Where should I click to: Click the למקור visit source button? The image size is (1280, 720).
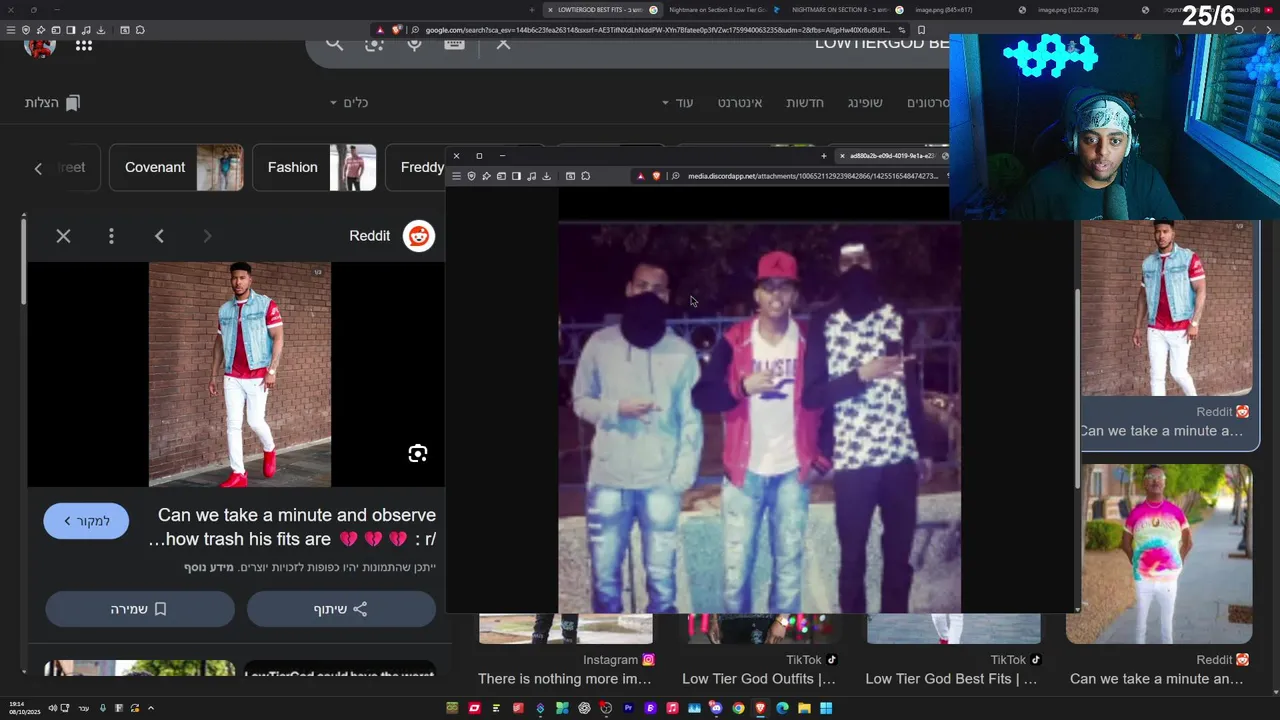pyautogui.click(x=86, y=521)
